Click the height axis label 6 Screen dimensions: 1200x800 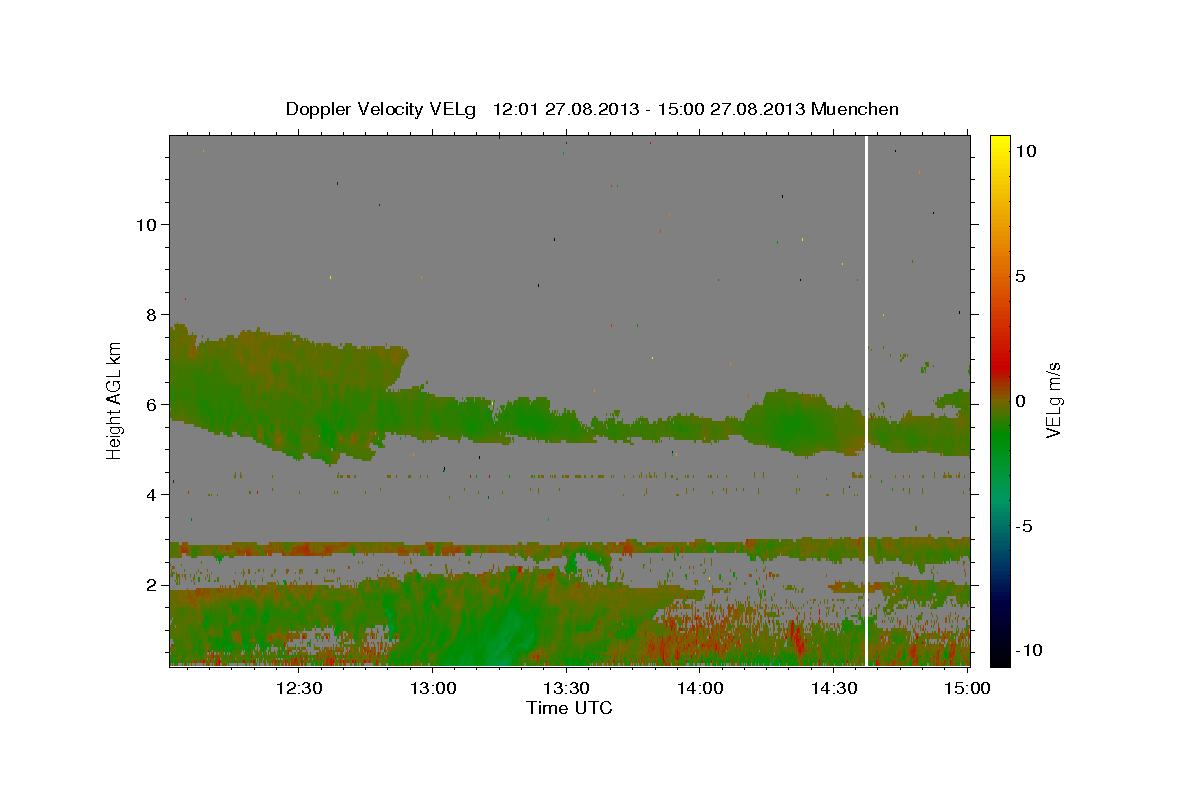[152, 404]
